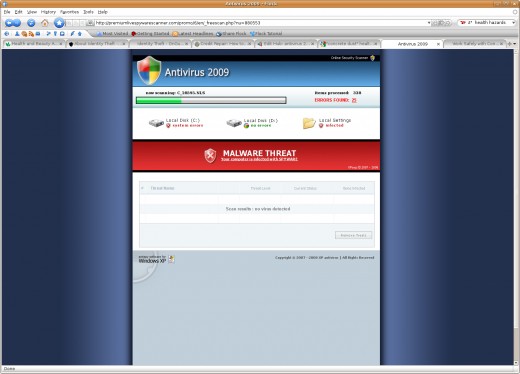Switch to the Health and Beauty tab
Image resolution: width=520 pixels, height=374 pixels.
[33, 44]
